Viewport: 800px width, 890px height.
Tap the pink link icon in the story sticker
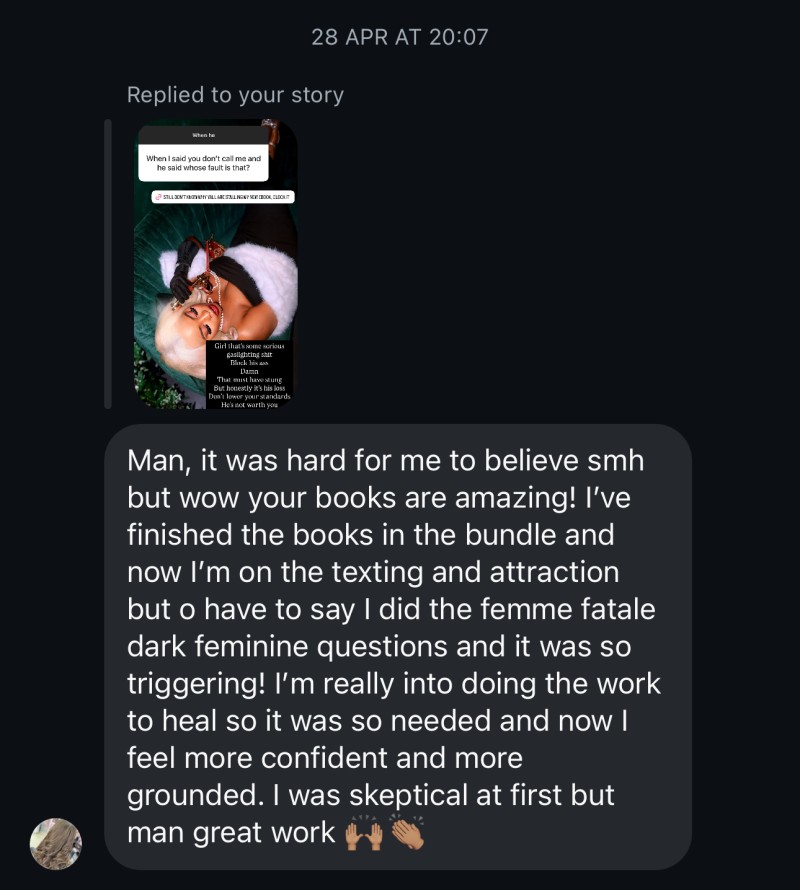[158, 197]
